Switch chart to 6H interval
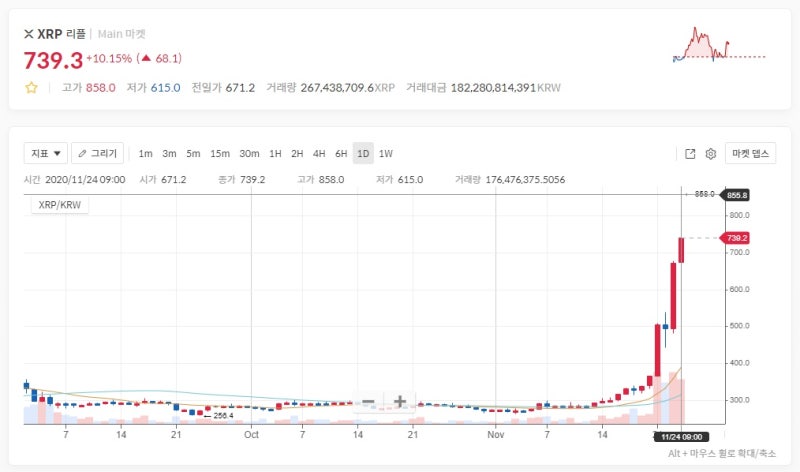Viewport: 800px width, 472px height. point(341,154)
